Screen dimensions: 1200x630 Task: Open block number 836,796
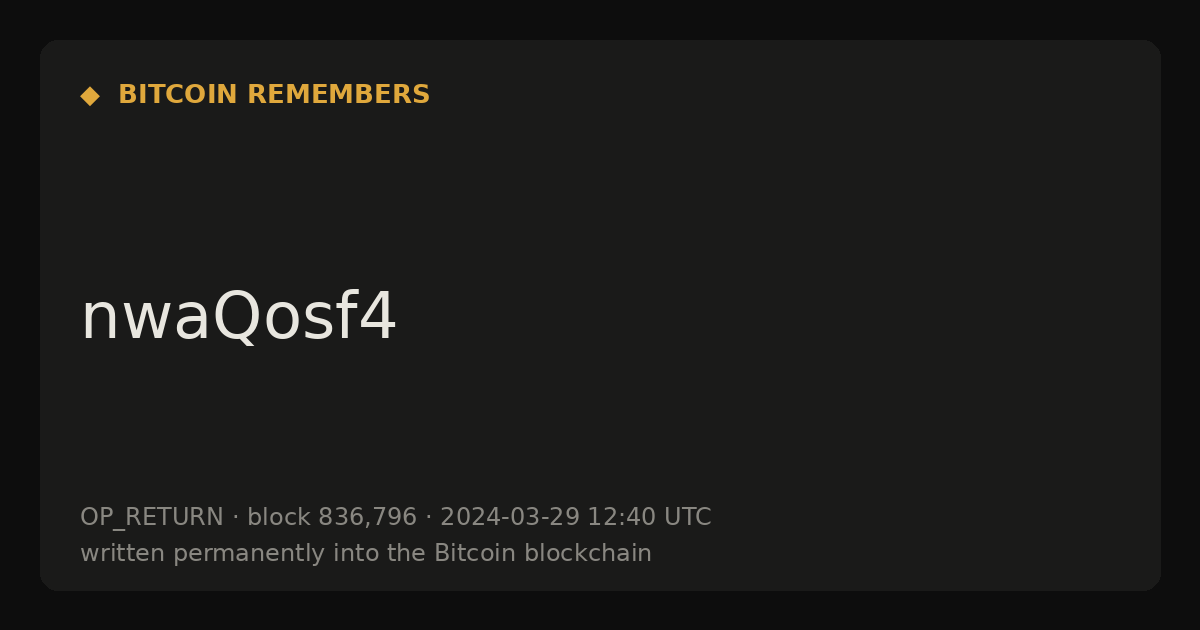(367, 518)
